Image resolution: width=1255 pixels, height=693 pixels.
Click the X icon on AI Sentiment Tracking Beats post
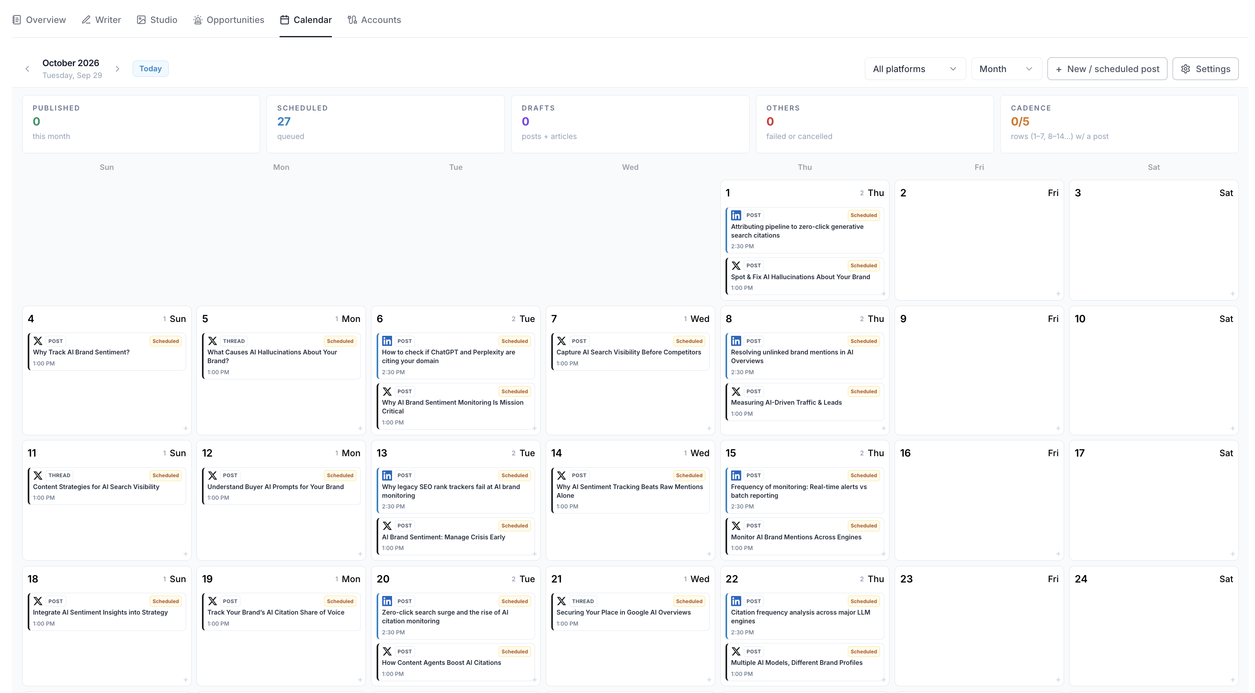(x=561, y=476)
